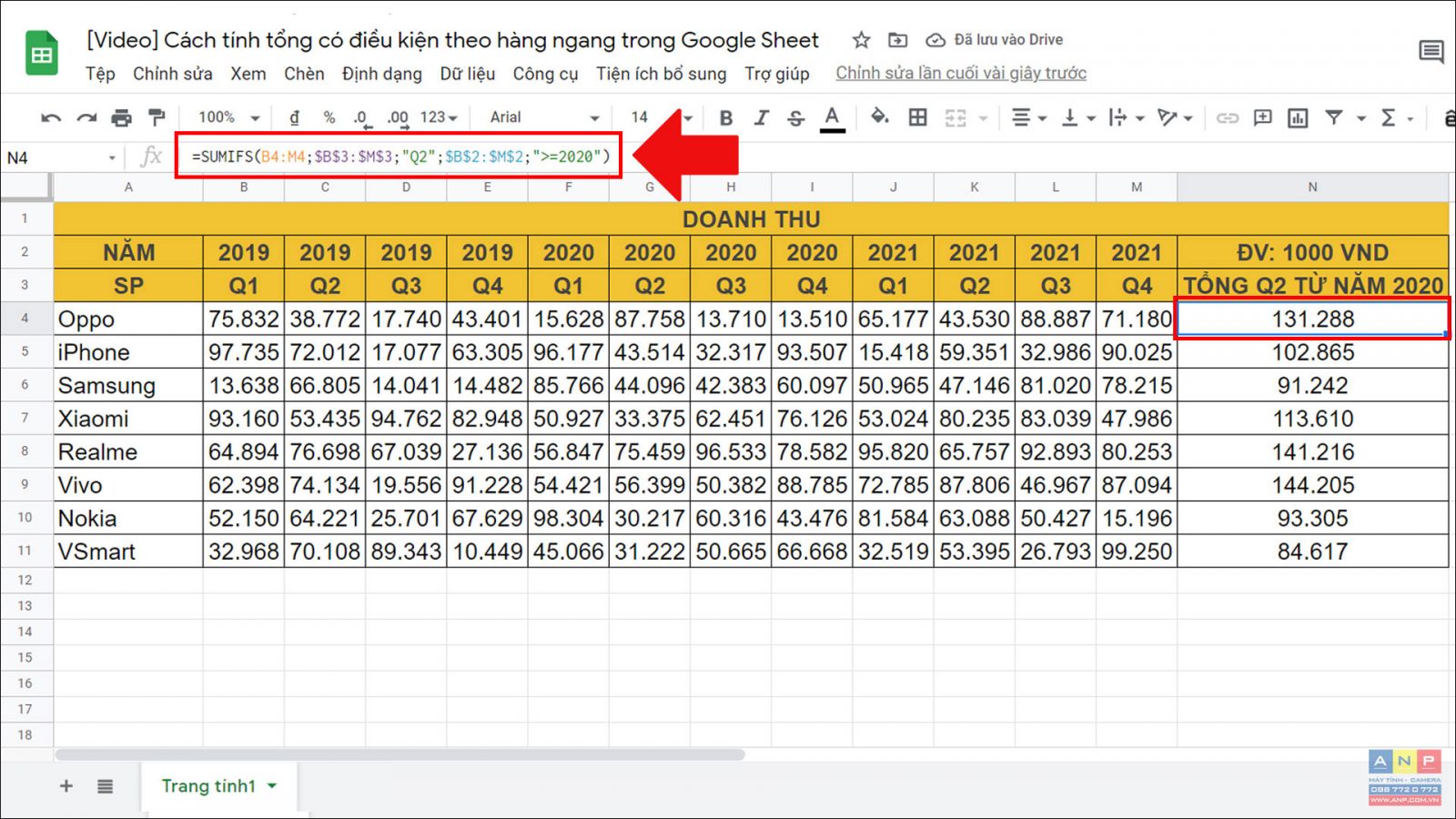The image size is (1456, 819).
Task: Open the fill color bucket
Action: 879,116
